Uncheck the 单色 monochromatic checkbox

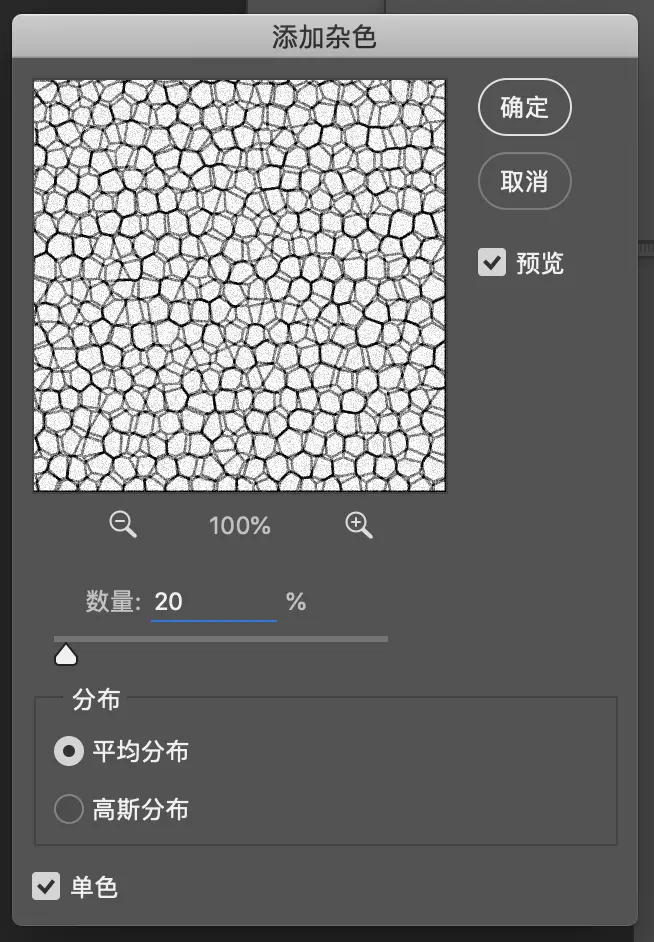(46, 886)
